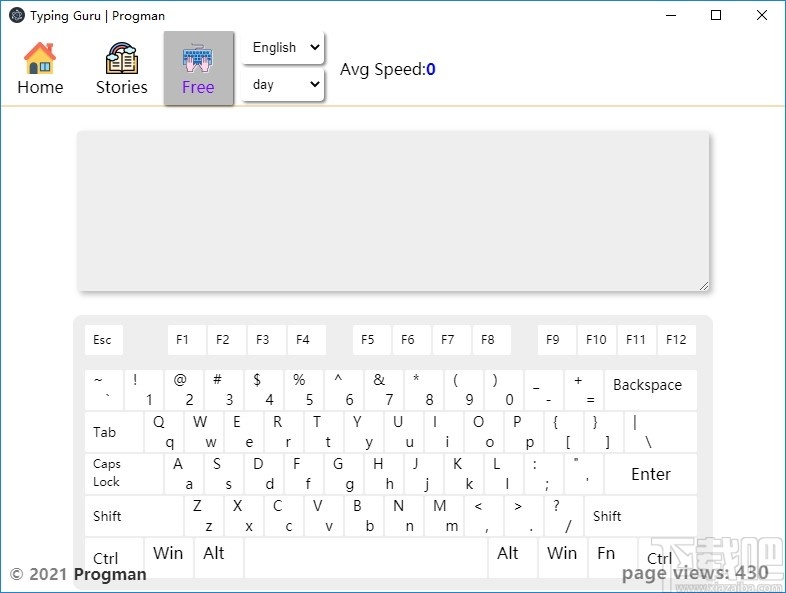Screen dimensions: 786x593
Task: Click the left Alt key
Action: tap(219, 558)
